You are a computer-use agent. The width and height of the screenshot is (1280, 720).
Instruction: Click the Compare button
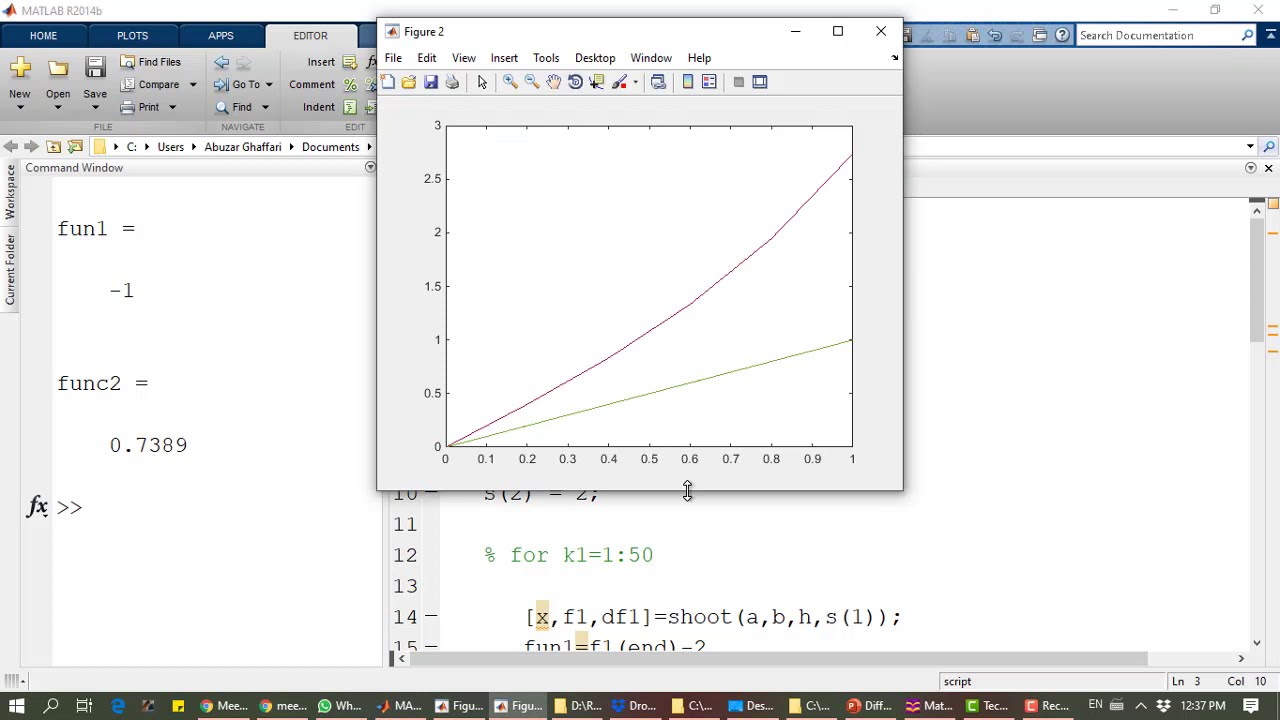pos(150,85)
